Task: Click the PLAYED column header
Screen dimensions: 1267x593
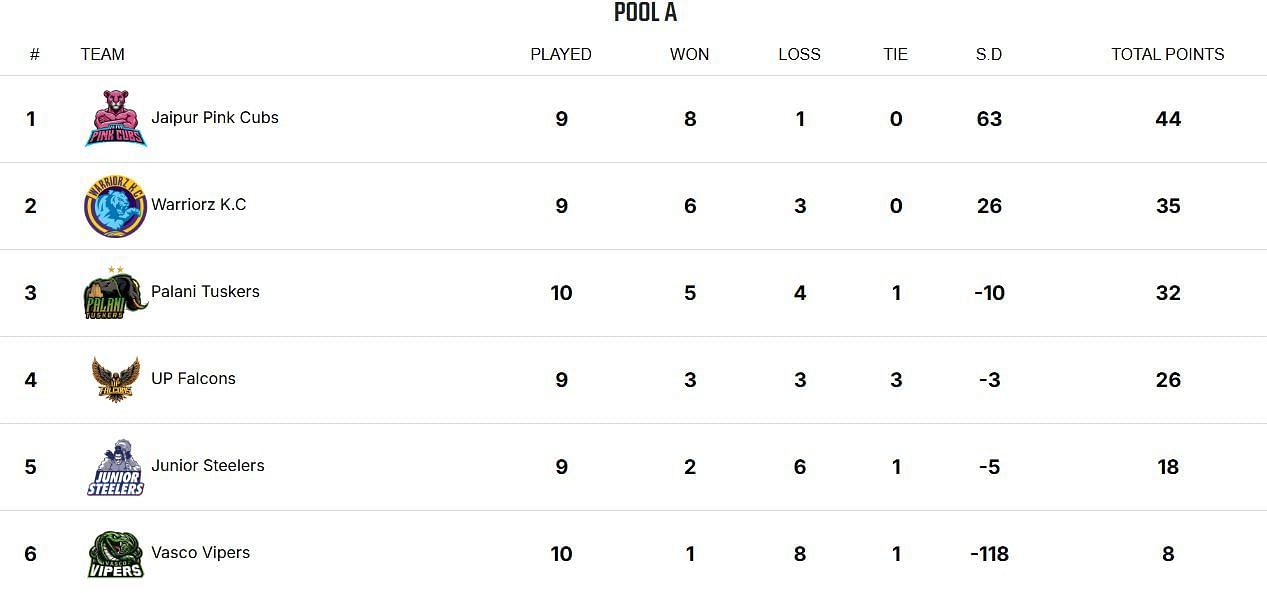Action: tap(561, 54)
